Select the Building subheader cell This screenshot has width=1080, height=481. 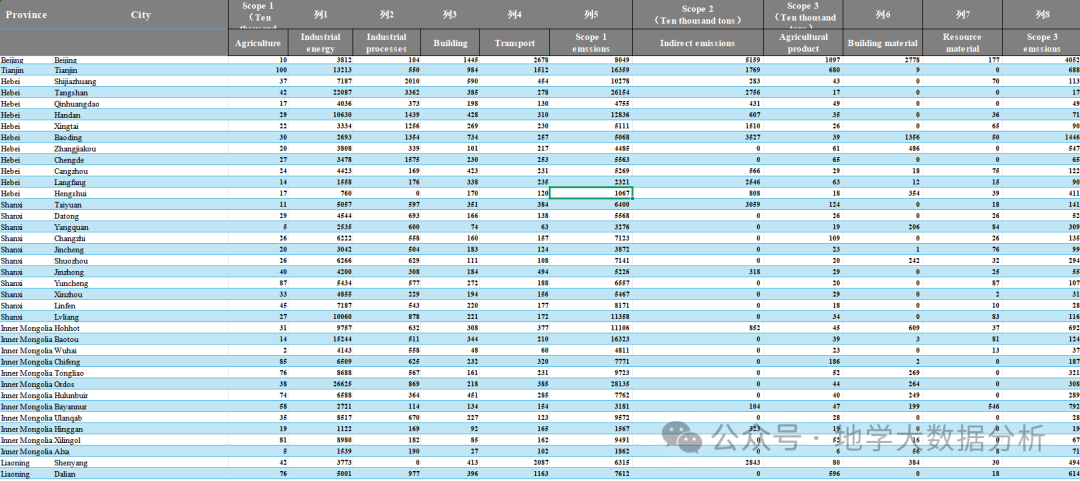(450, 43)
